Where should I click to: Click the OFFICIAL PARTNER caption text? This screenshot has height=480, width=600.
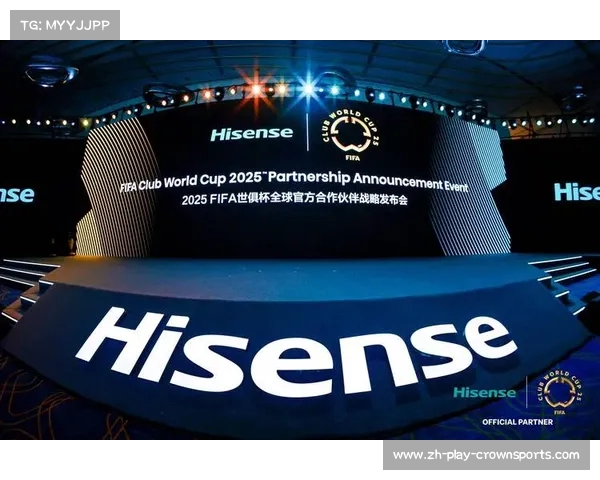point(517,423)
